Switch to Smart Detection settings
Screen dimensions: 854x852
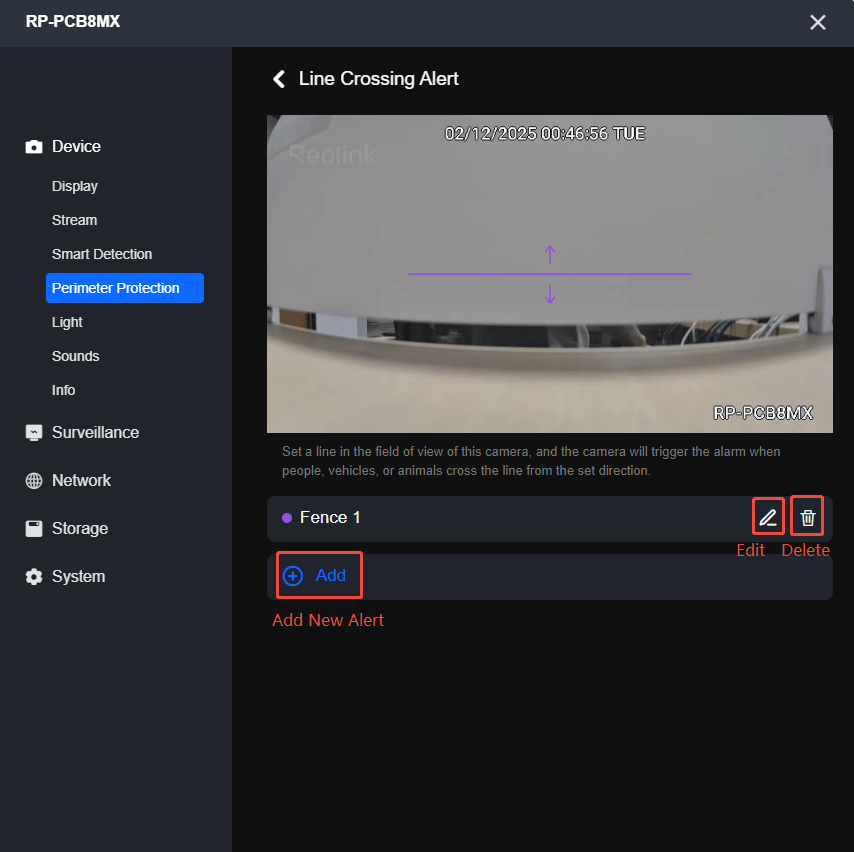[102, 254]
